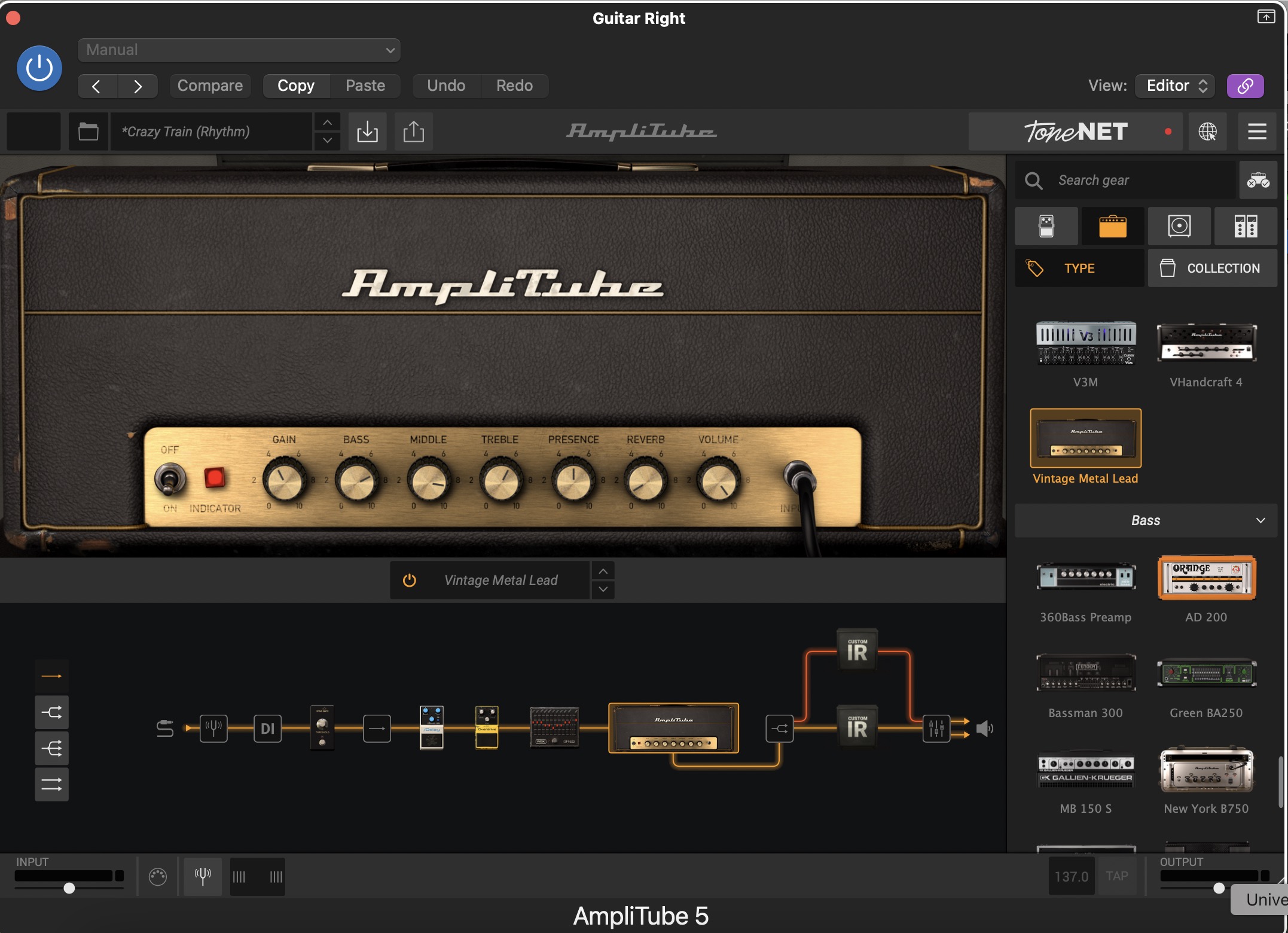Flip the amp OFF/ON toggle switch

click(170, 480)
